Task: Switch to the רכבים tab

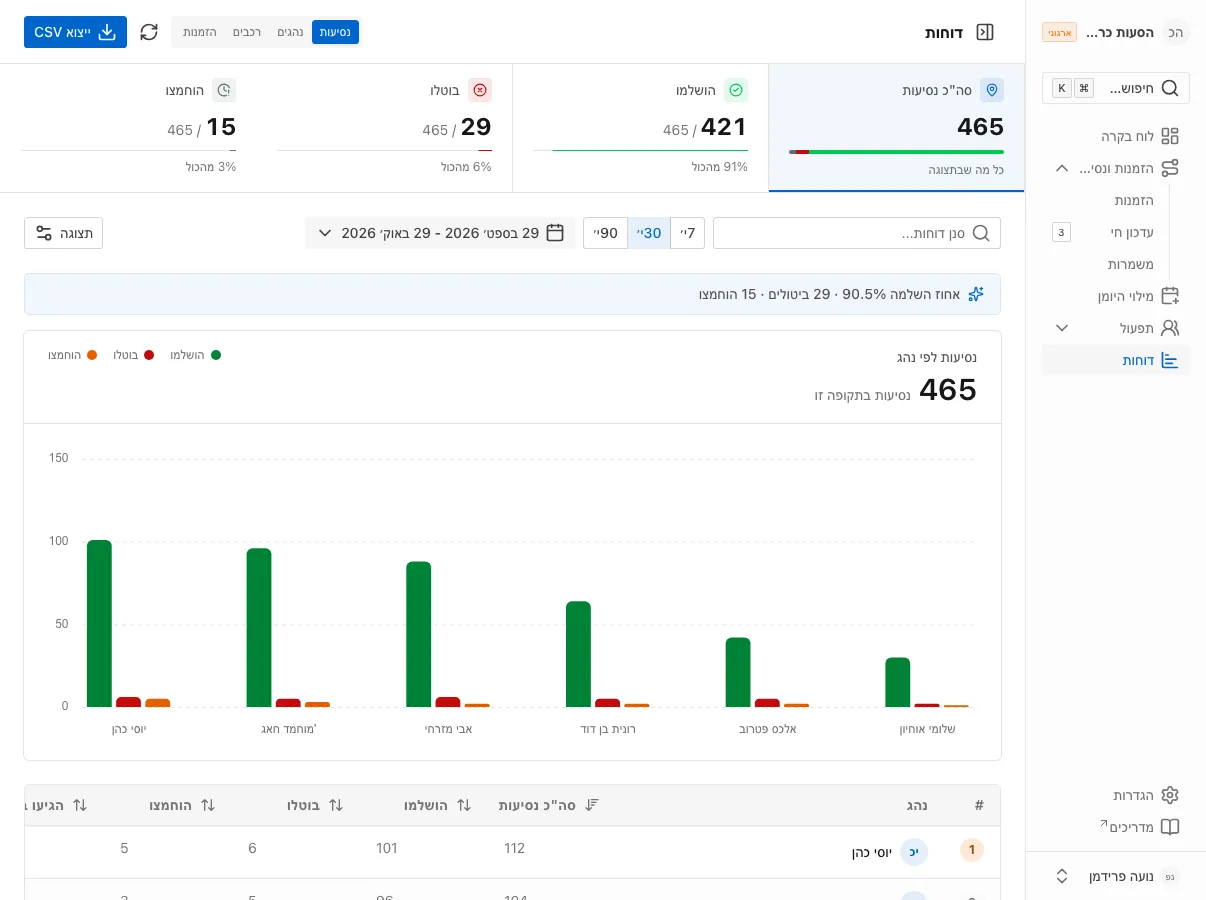Action: coord(247,32)
